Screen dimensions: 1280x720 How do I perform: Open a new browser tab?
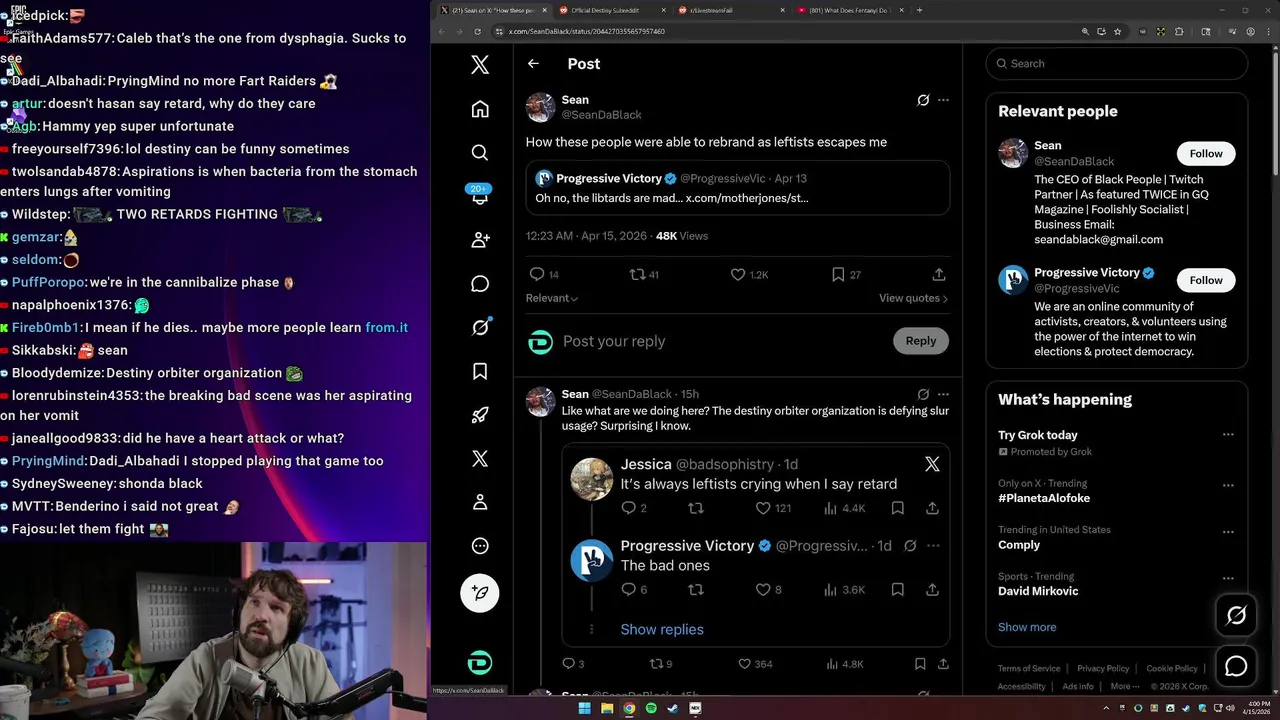919,10
